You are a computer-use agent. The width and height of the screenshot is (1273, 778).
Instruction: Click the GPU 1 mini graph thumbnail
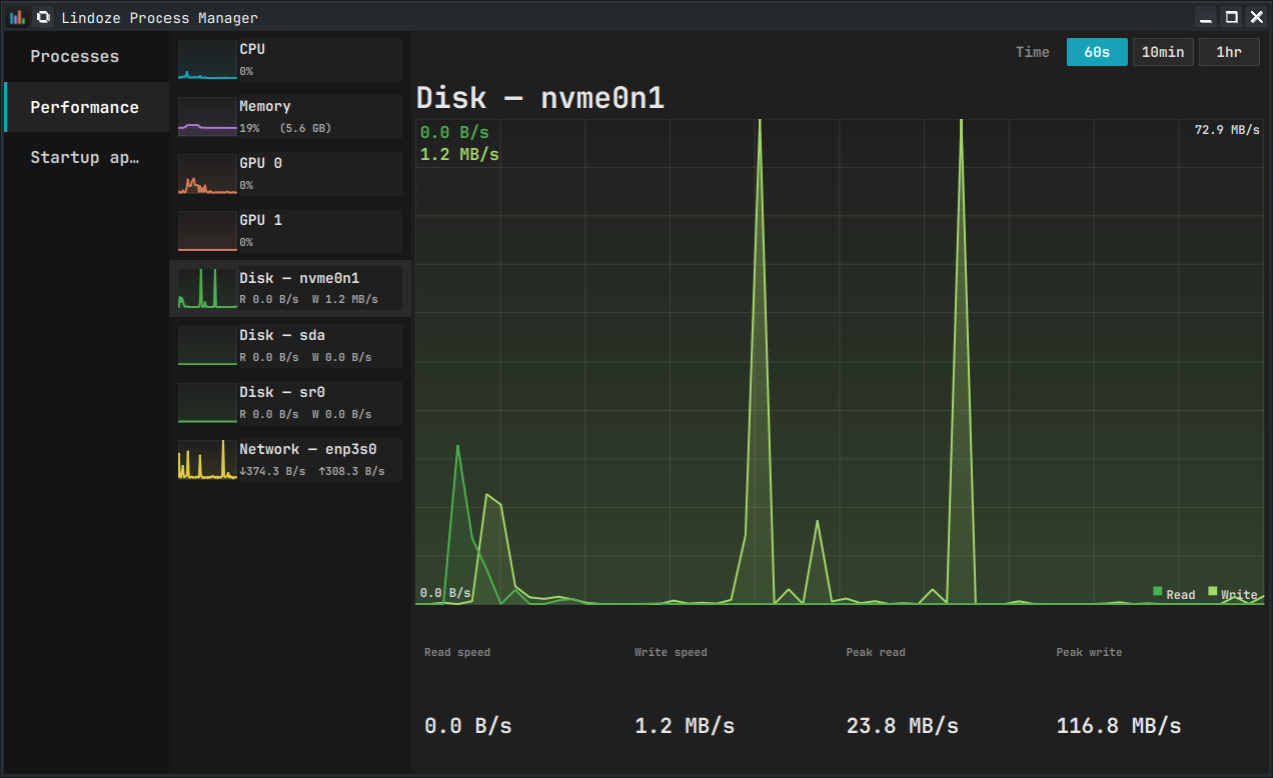(207, 231)
